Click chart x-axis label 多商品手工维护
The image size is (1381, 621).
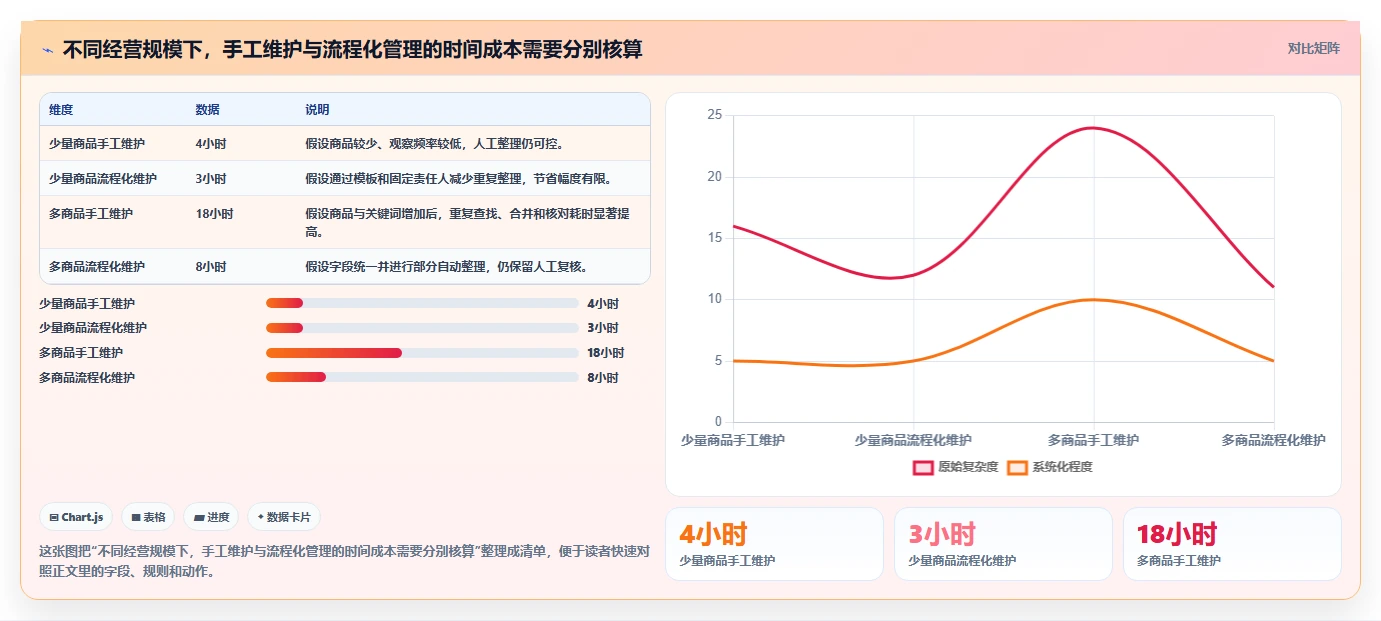[1093, 440]
